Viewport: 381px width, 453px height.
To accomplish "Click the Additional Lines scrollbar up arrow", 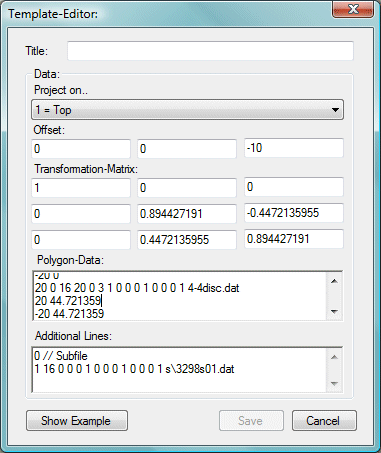I will pyautogui.click(x=334, y=357).
